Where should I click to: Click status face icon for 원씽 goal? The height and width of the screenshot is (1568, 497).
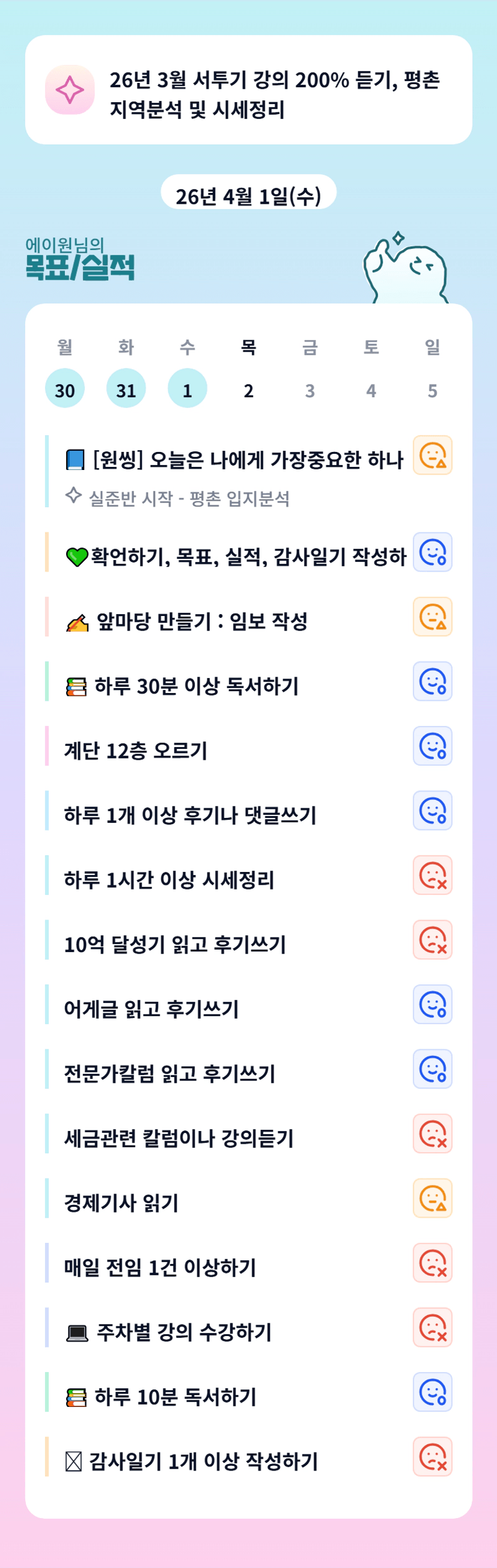pos(432,456)
